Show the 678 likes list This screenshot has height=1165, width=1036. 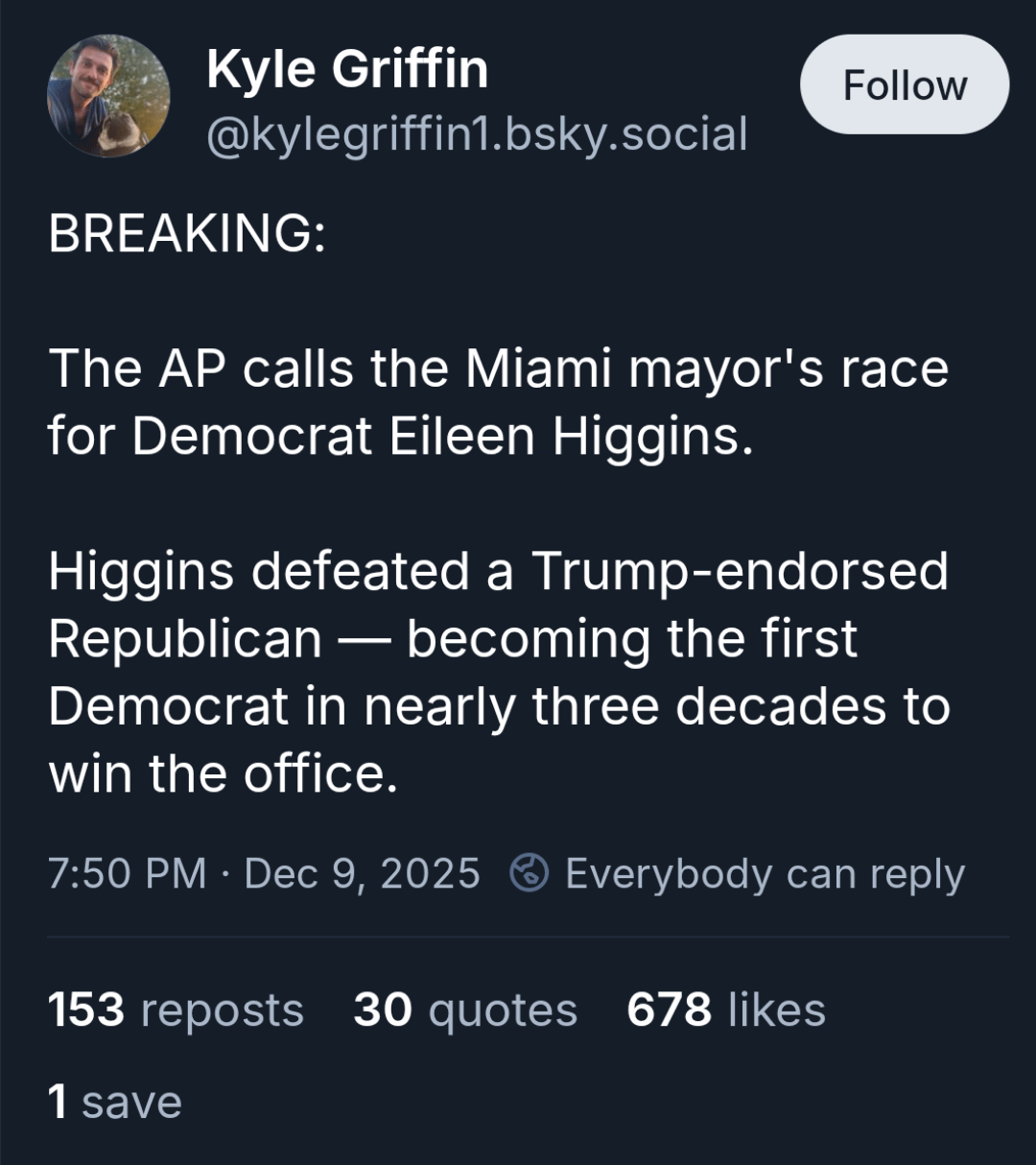(x=726, y=1010)
